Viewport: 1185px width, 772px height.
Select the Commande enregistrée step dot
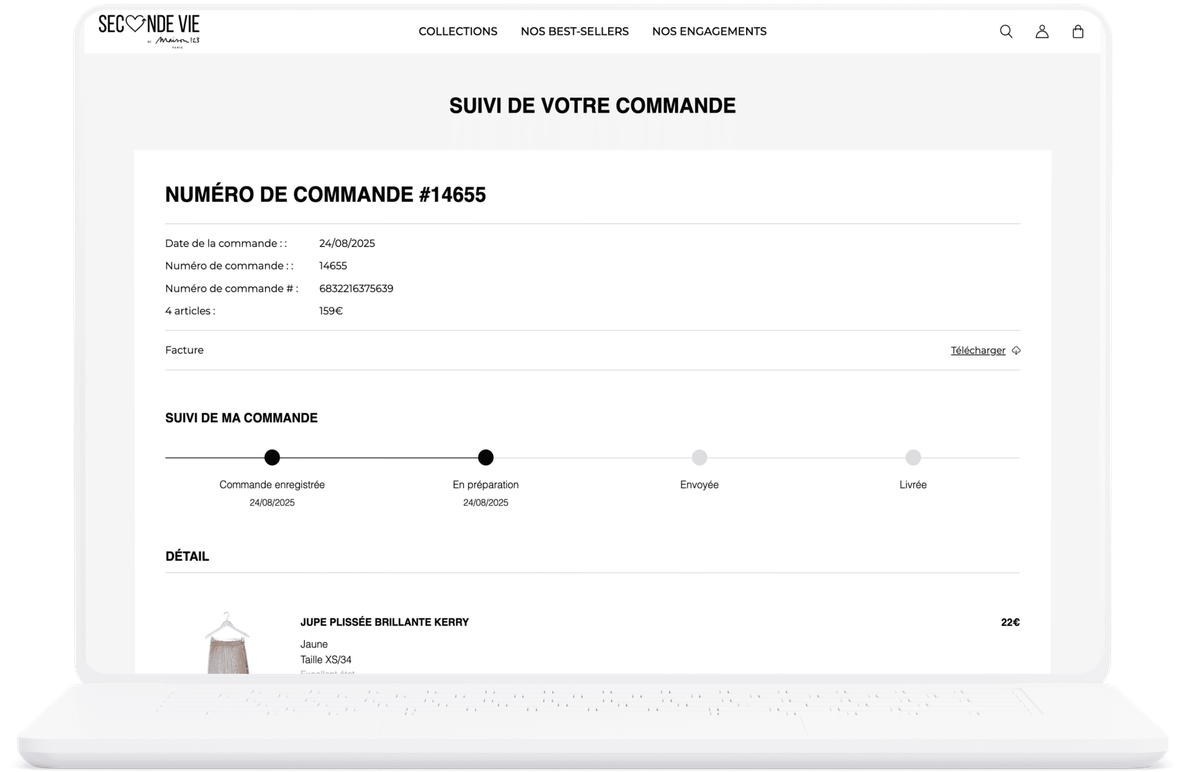click(272, 458)
